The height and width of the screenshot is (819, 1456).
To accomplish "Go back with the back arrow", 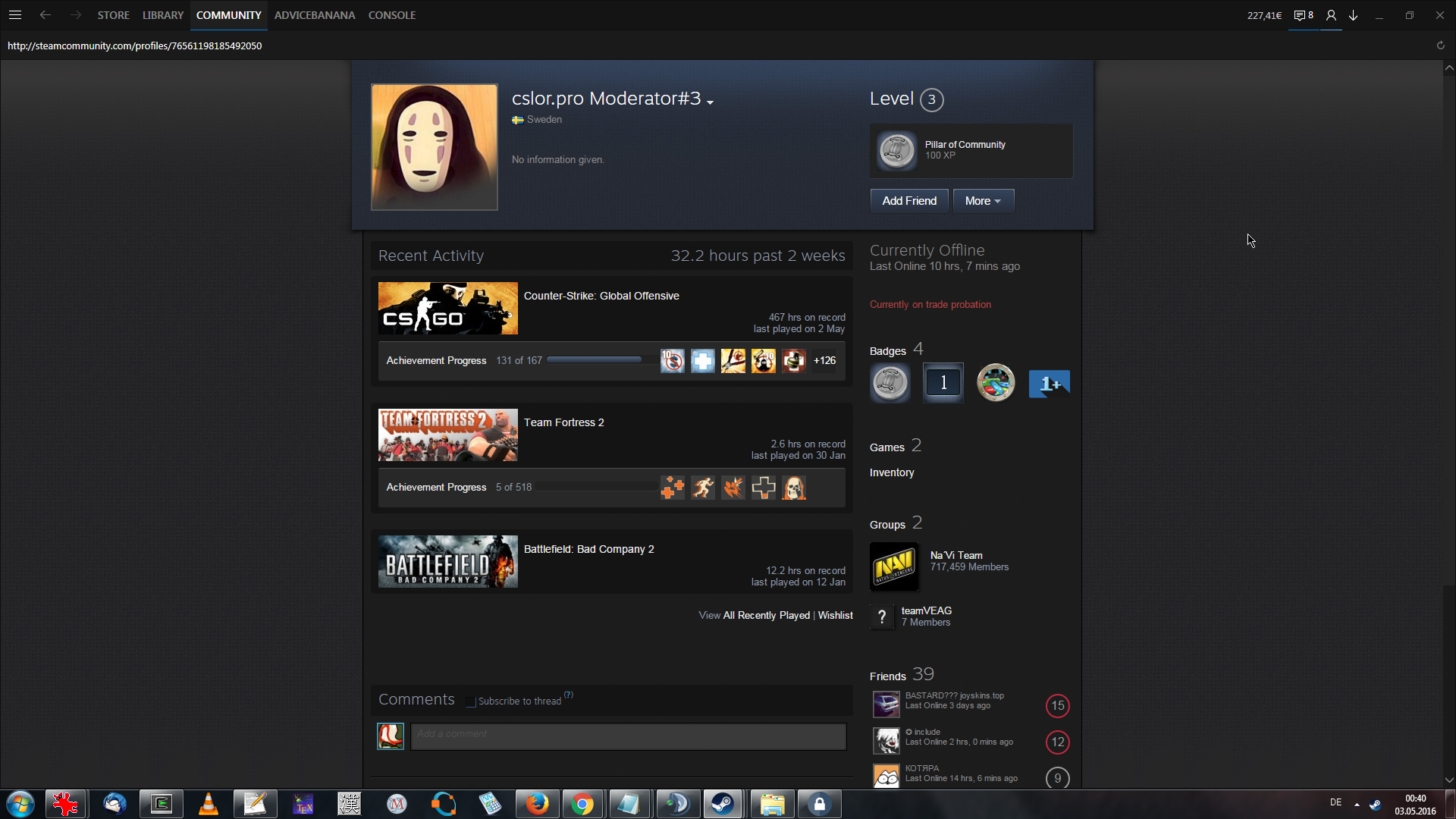I will [x=45, y=15].
